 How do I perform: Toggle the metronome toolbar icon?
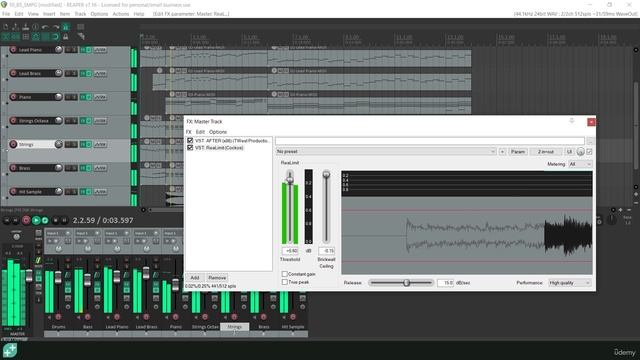pyautogui.click(x=65, y=27)
